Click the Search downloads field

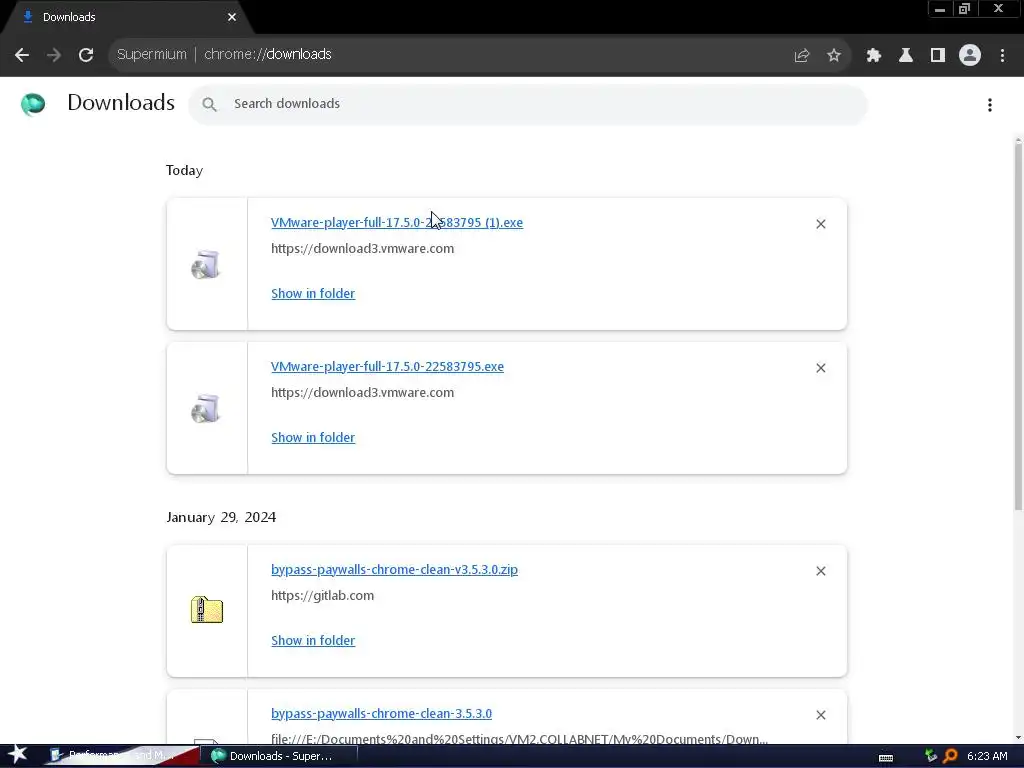point(528,104)
